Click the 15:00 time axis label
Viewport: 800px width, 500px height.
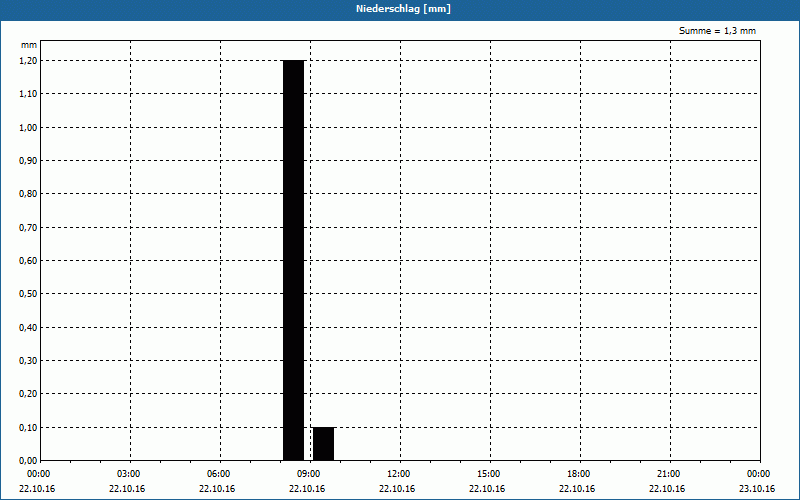click(490, 474)
